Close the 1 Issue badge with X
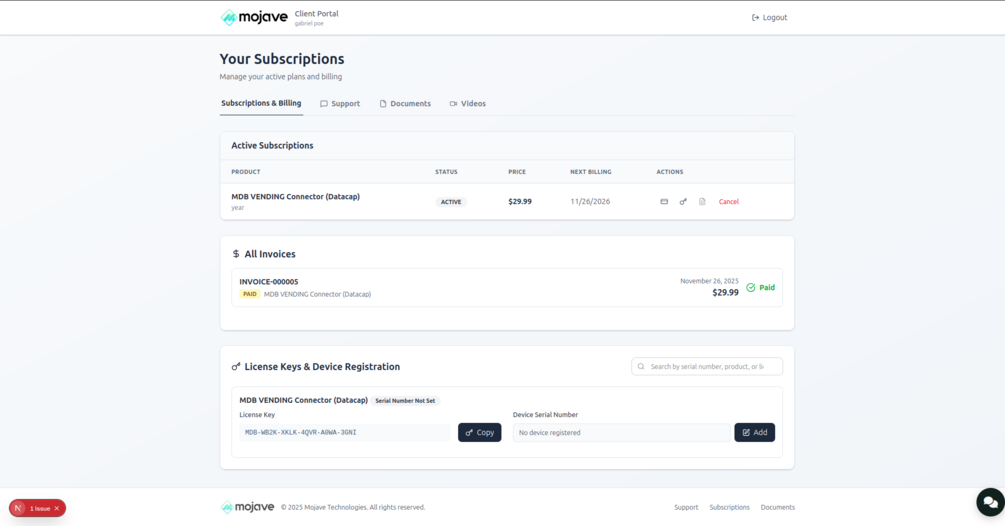The height and width of the screenshot is (526, 1005). 57,509
